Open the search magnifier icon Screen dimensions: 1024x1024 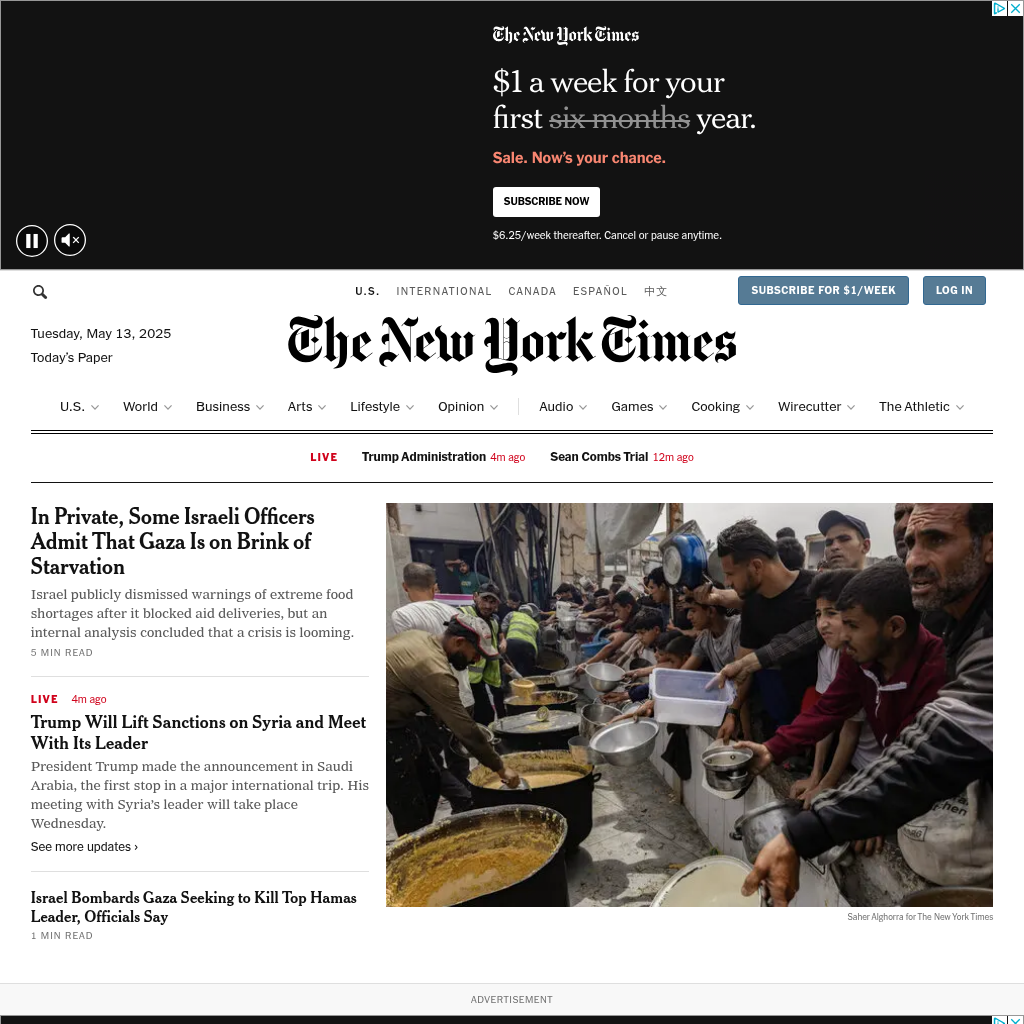click(40, 292)
